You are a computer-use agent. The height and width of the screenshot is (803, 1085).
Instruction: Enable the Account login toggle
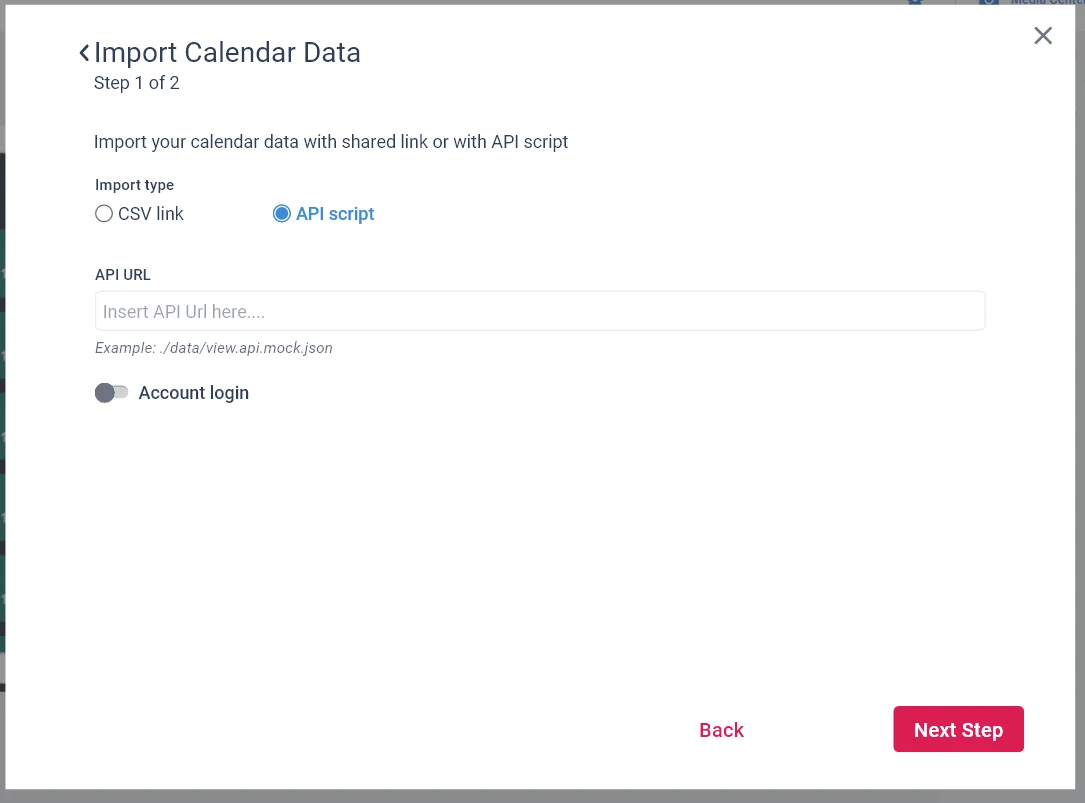(x=112, y=392)
